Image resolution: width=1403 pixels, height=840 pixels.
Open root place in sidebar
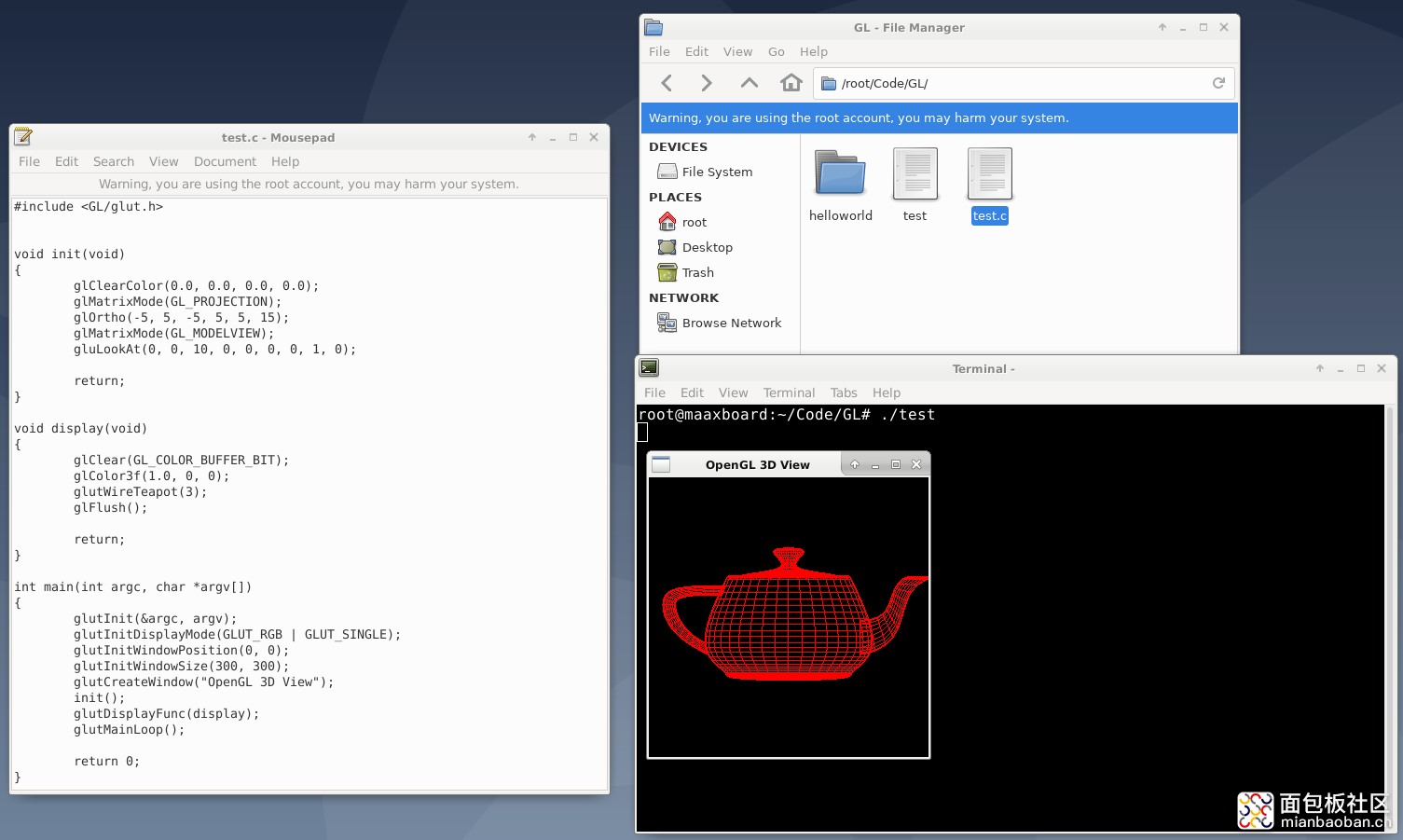[683, 222]
